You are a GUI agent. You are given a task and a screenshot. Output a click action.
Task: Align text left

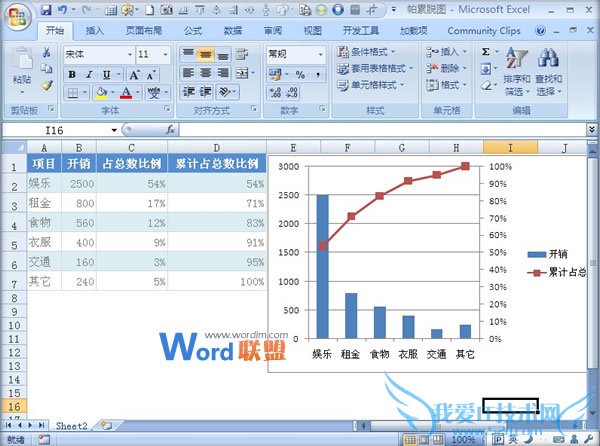click(x=188, y=73)
